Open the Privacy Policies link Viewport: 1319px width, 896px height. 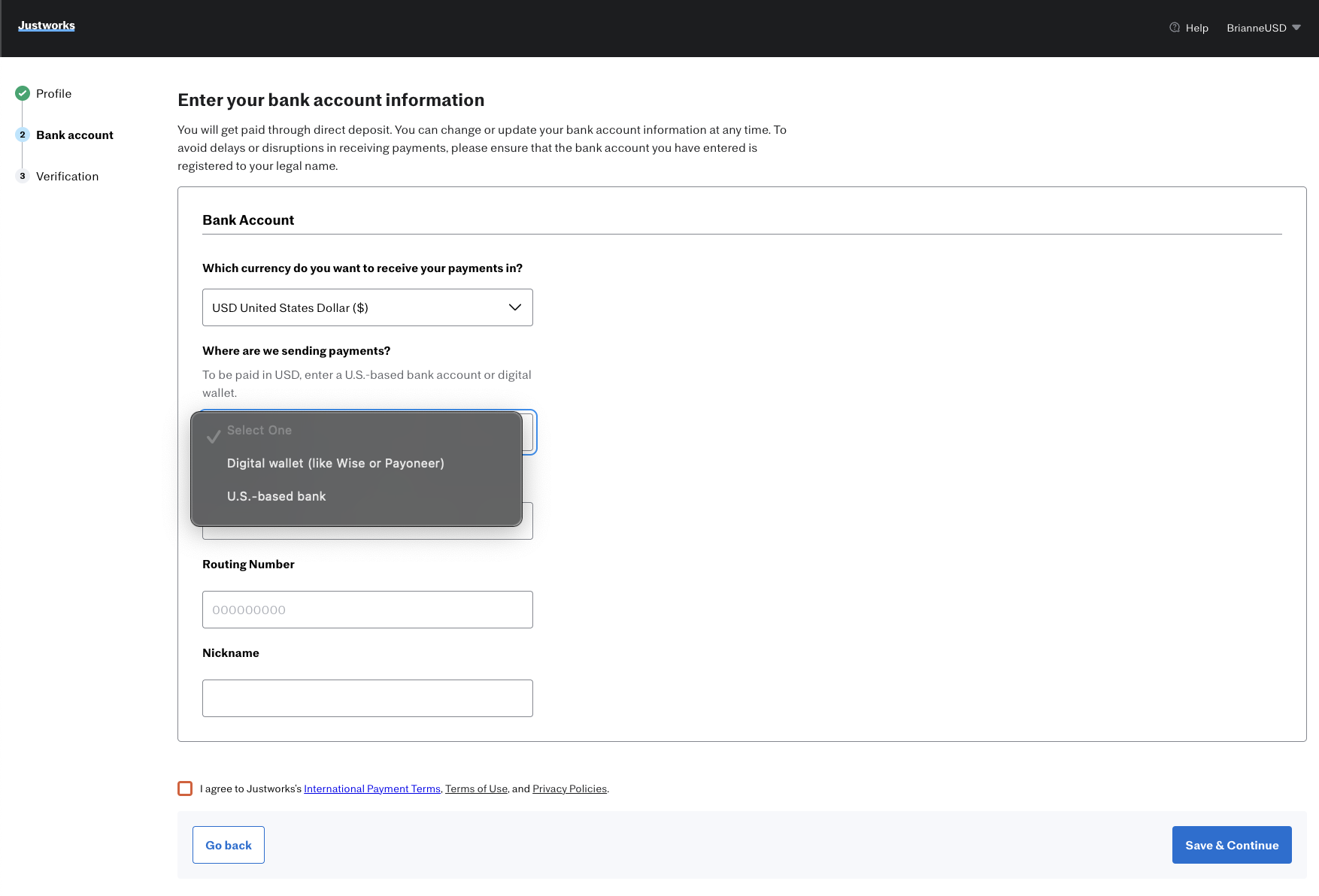[x=569, y=789]
